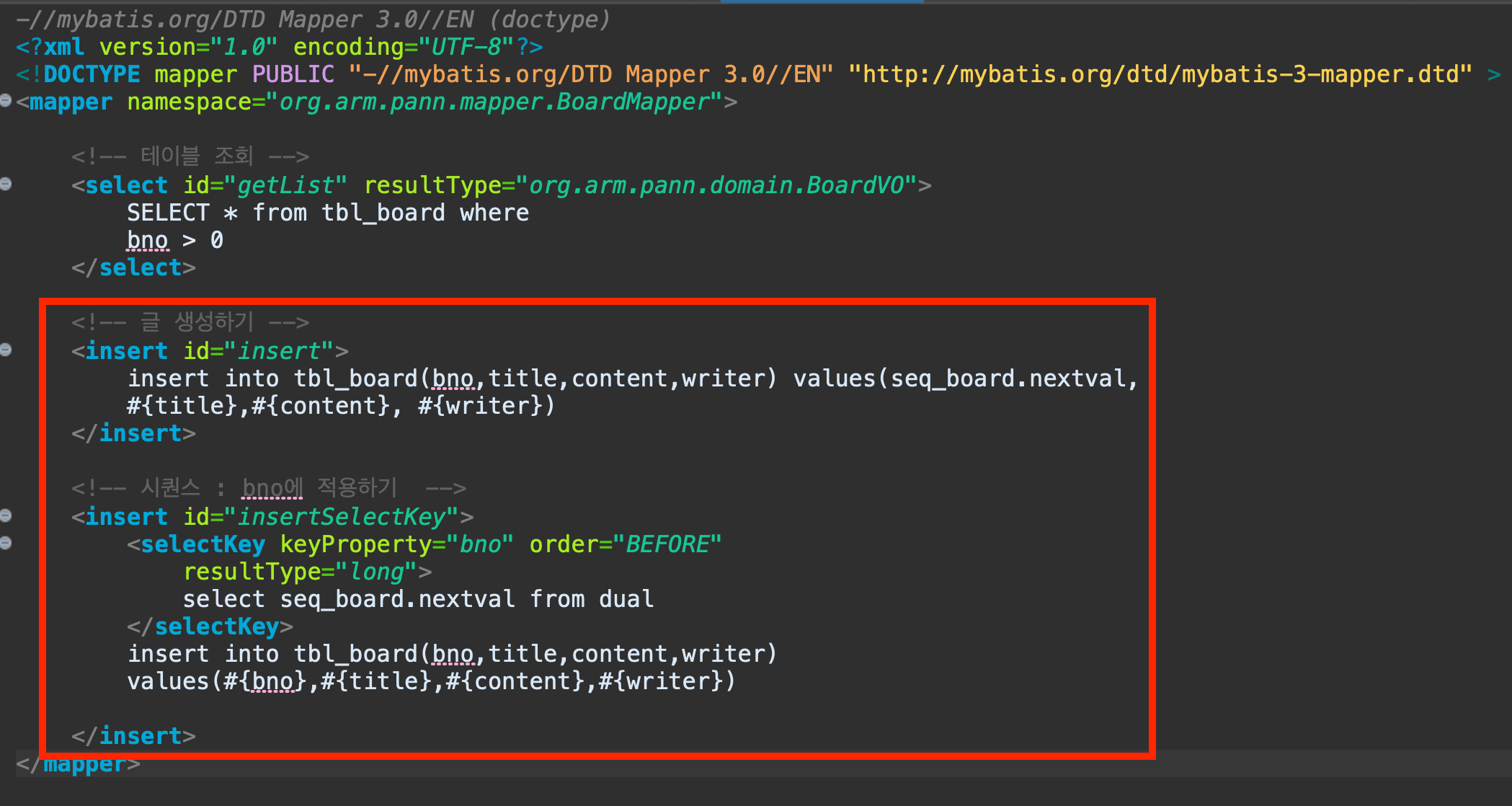Viewport: 1512px width, 806px height.
Task: Click the DOCTYPE keyword
Action: click(x=92, y=74)
